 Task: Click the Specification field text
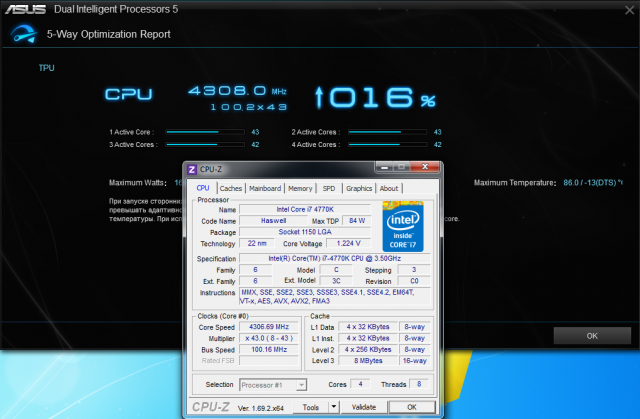click(335, 258)
